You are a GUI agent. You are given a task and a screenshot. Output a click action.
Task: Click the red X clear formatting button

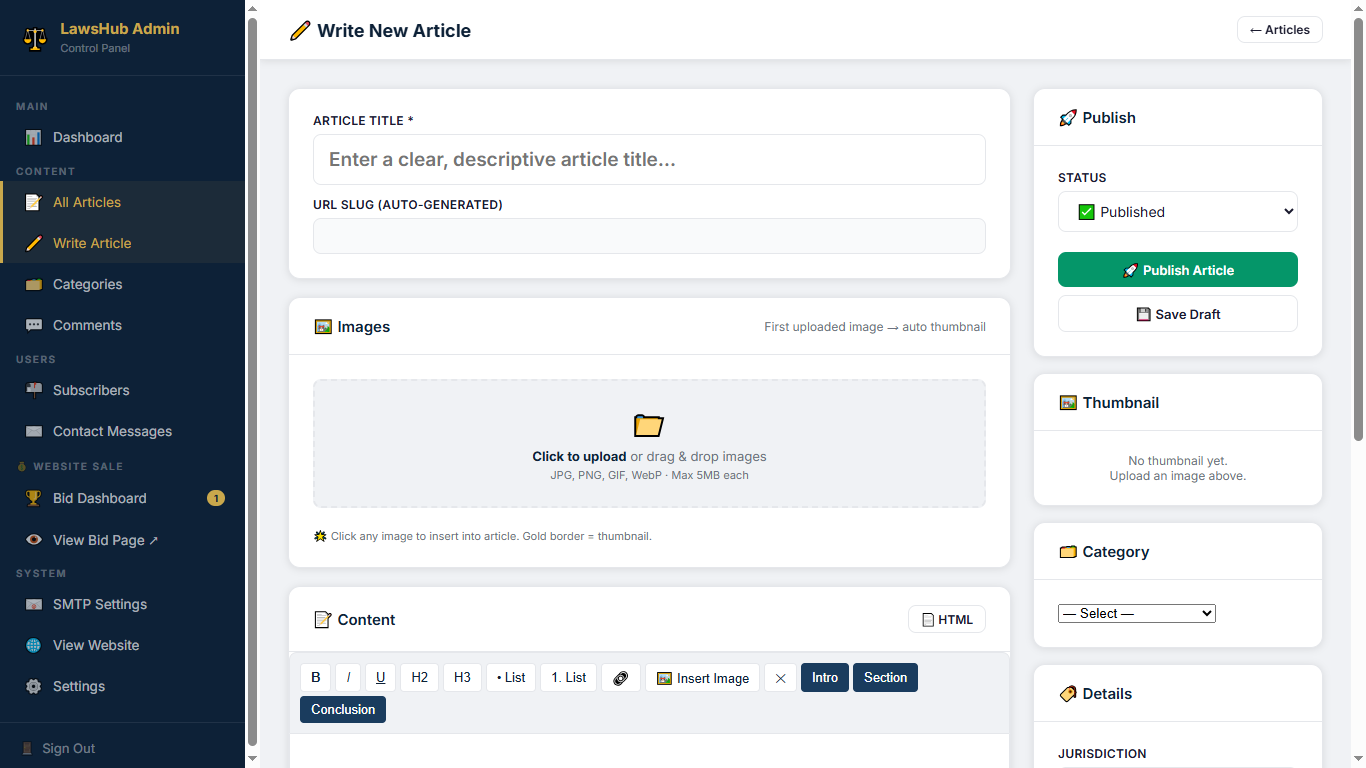(x=780, y=678)
